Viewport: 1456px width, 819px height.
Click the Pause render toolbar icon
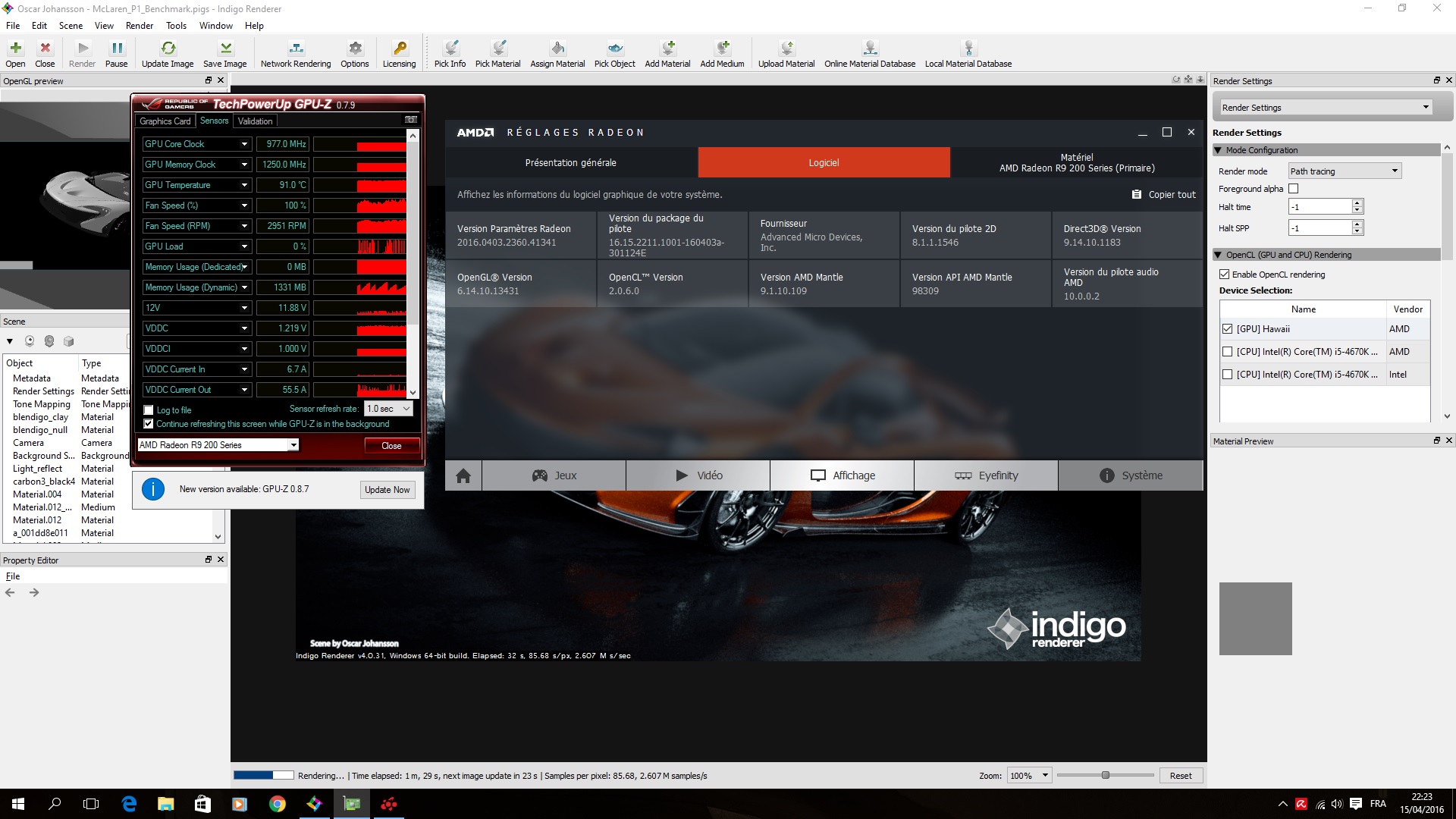click(x=116, y=49)
